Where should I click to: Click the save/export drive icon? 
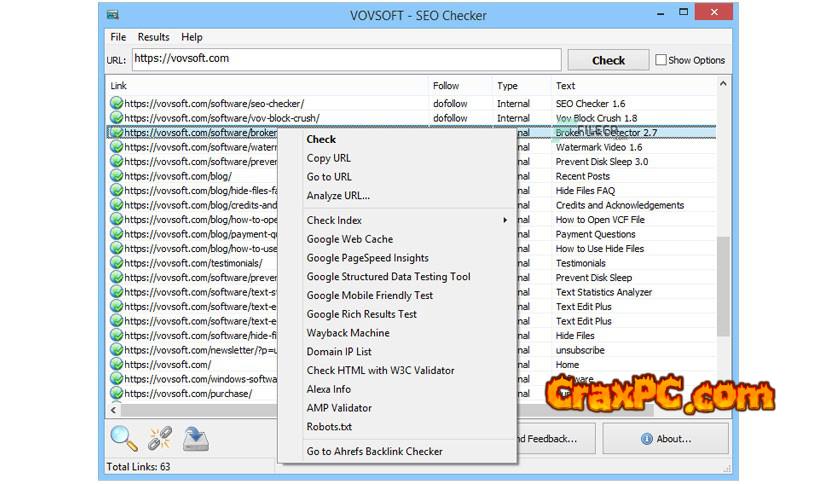tap(195, 438)
